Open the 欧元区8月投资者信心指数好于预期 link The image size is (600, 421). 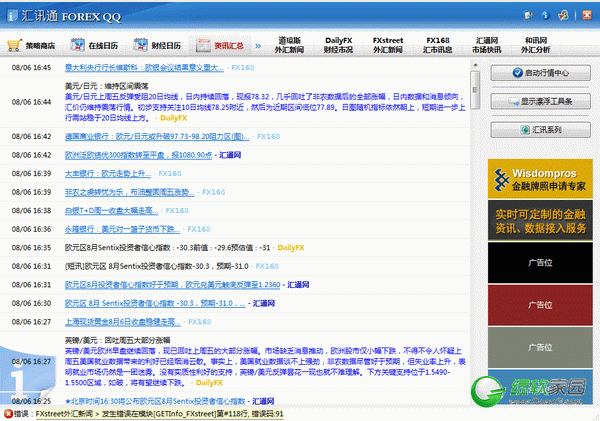(172, 285)
